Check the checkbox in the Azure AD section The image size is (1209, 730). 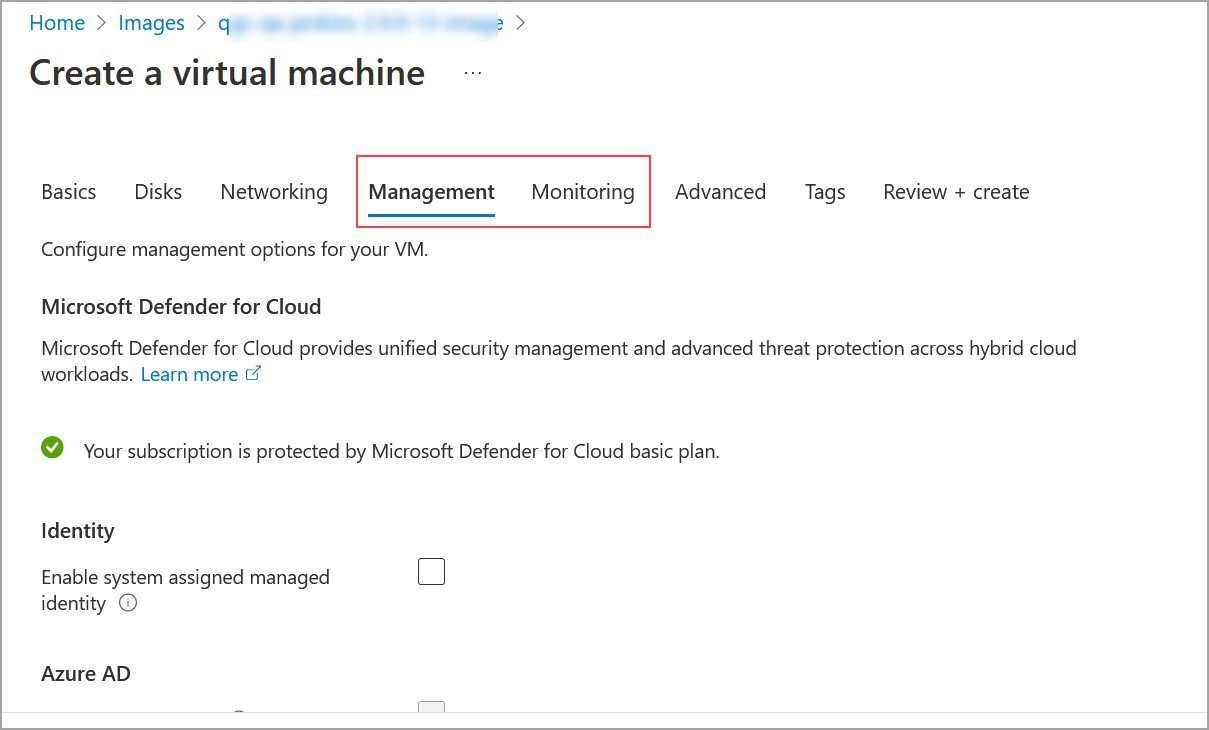(430, 712)
